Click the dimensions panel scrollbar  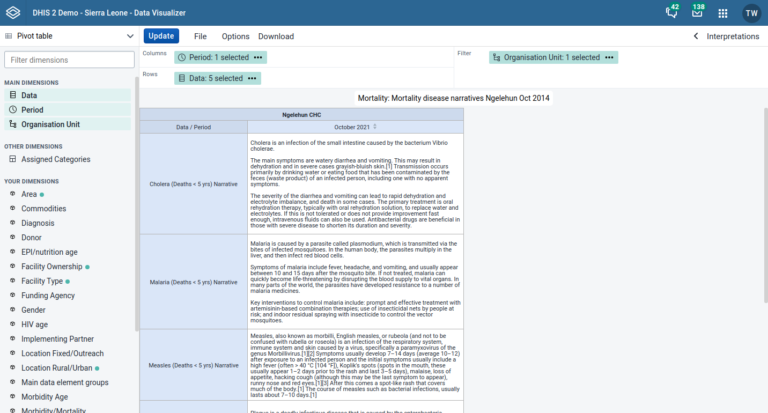point(137,203)
